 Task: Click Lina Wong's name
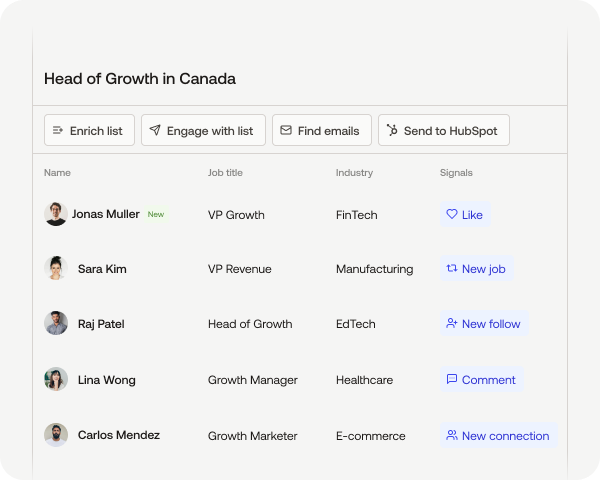(106, 380)
